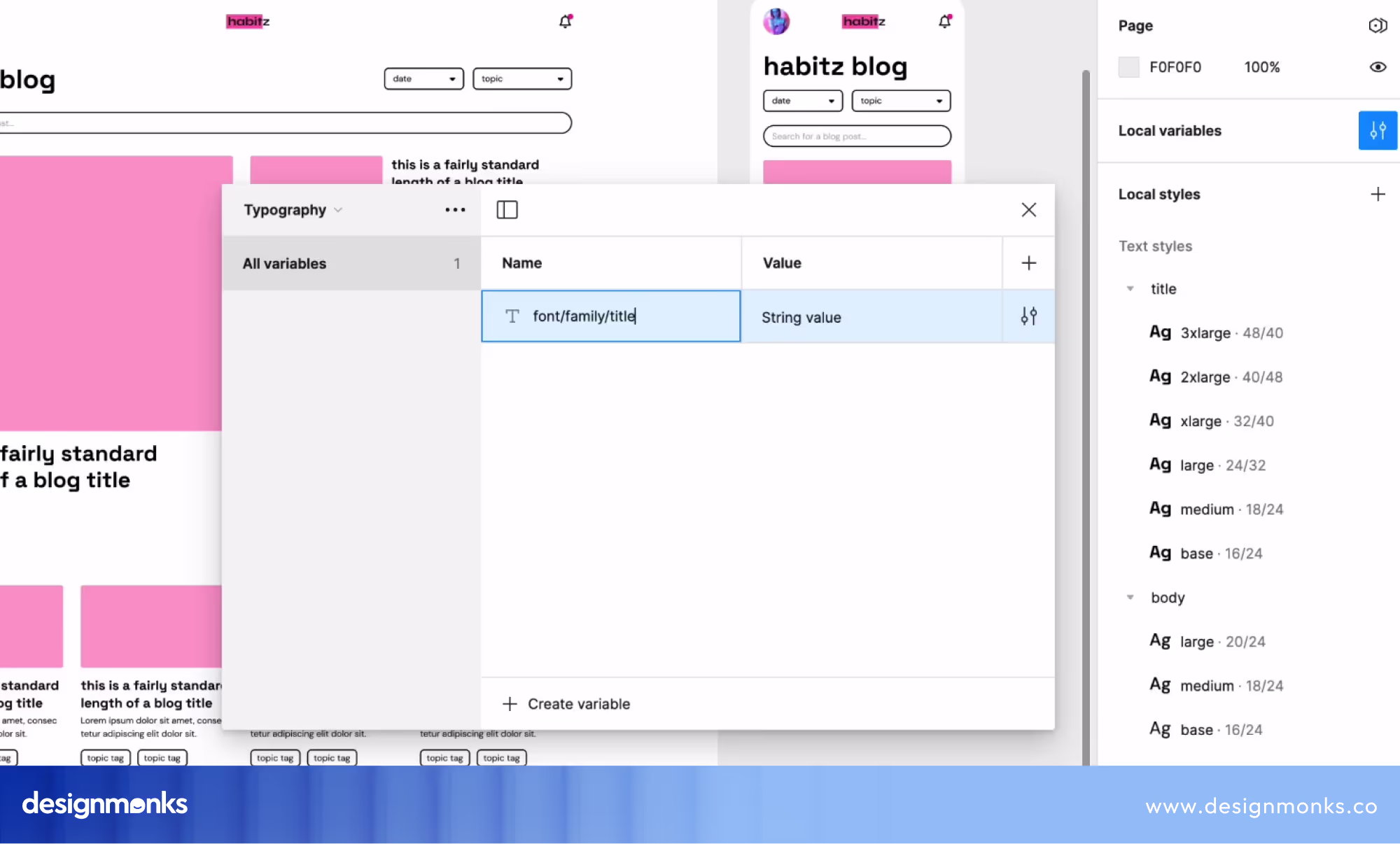Image resolution: width=1400 pixels, height=844 pixels.
Task: Click the mobile Search for a blog post field
Action: click(857, 136)
